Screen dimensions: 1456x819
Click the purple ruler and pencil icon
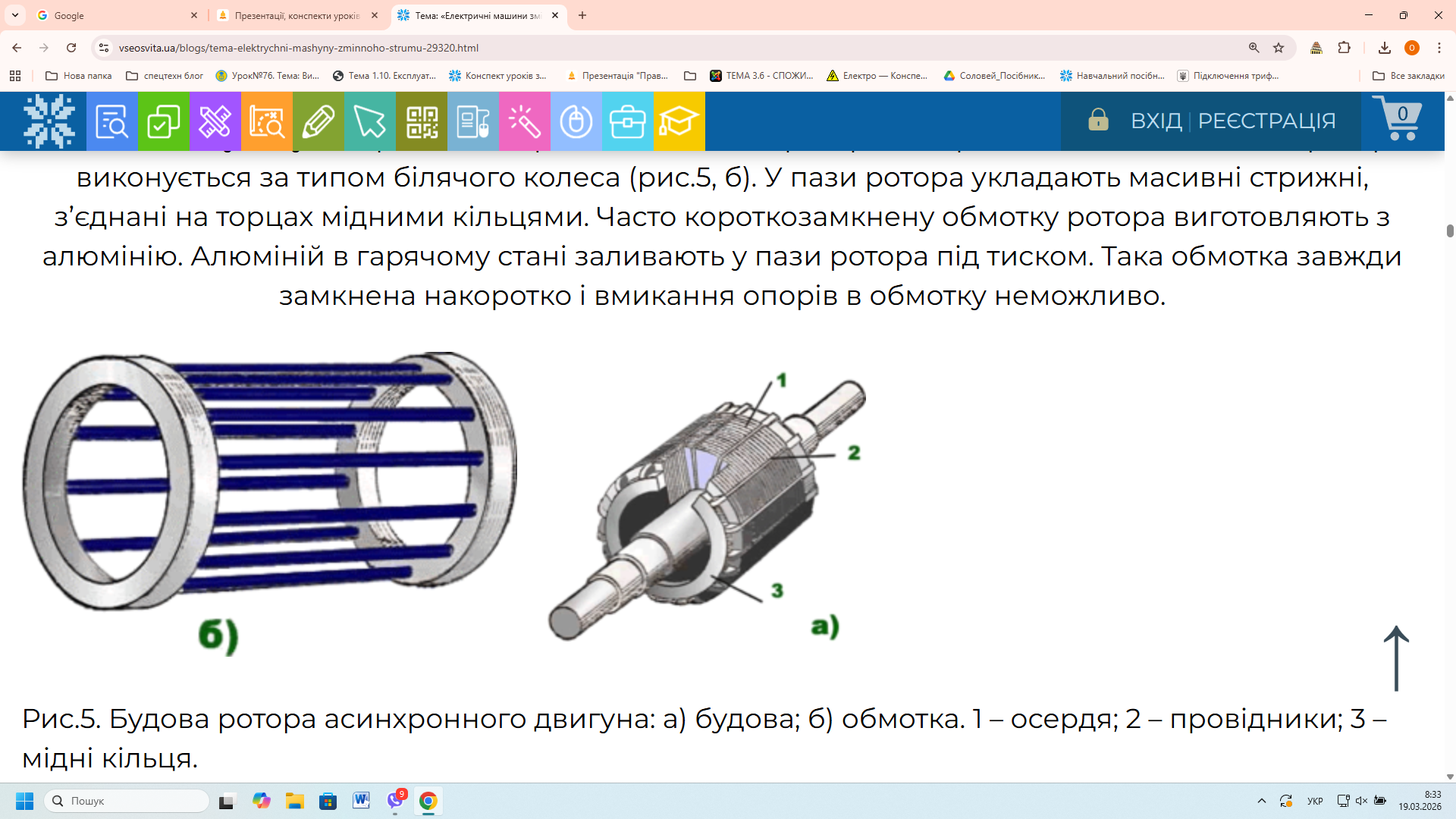click(215, 121)
